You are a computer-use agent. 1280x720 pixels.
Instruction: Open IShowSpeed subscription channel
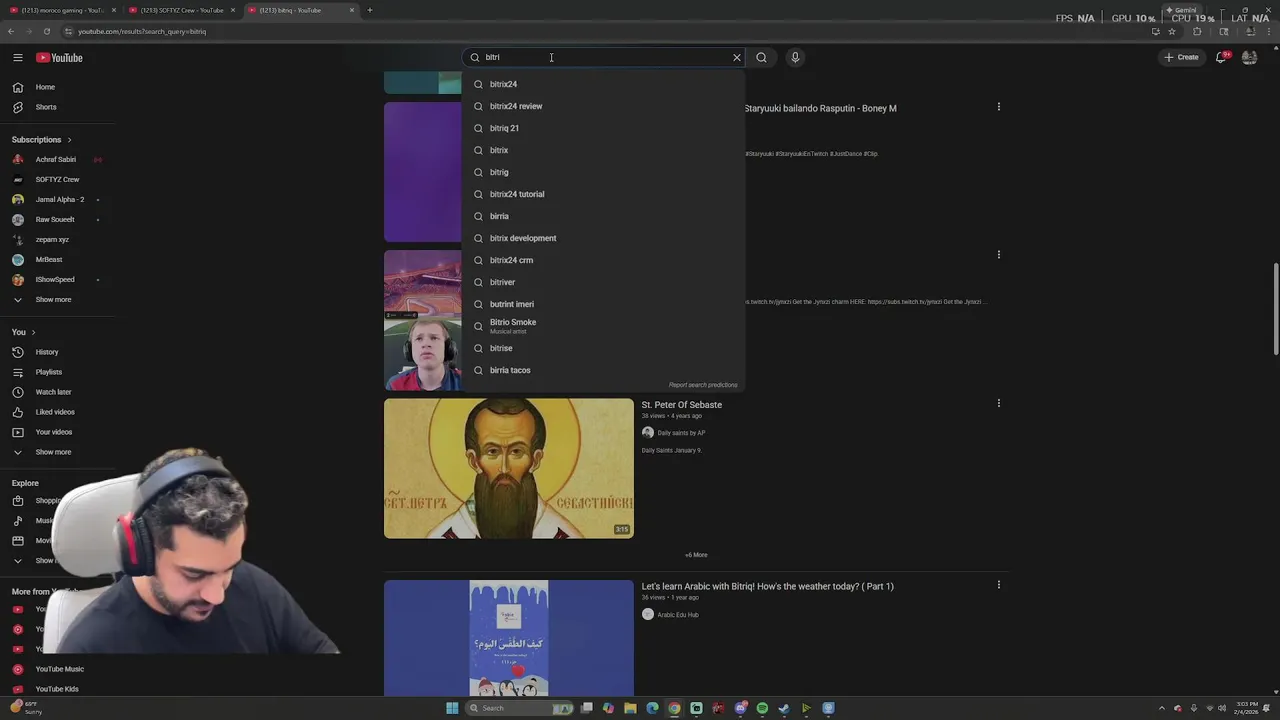tap(55, 280)
